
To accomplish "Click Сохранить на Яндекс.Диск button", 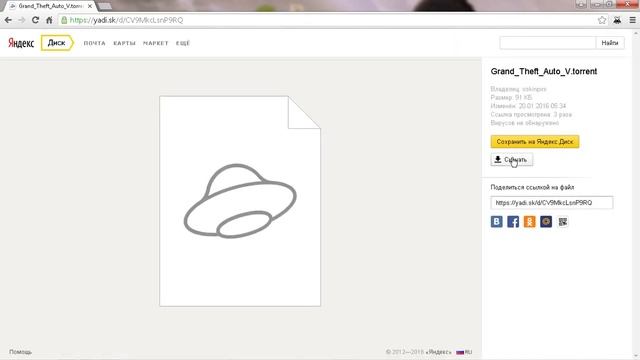I will [535, 142].
